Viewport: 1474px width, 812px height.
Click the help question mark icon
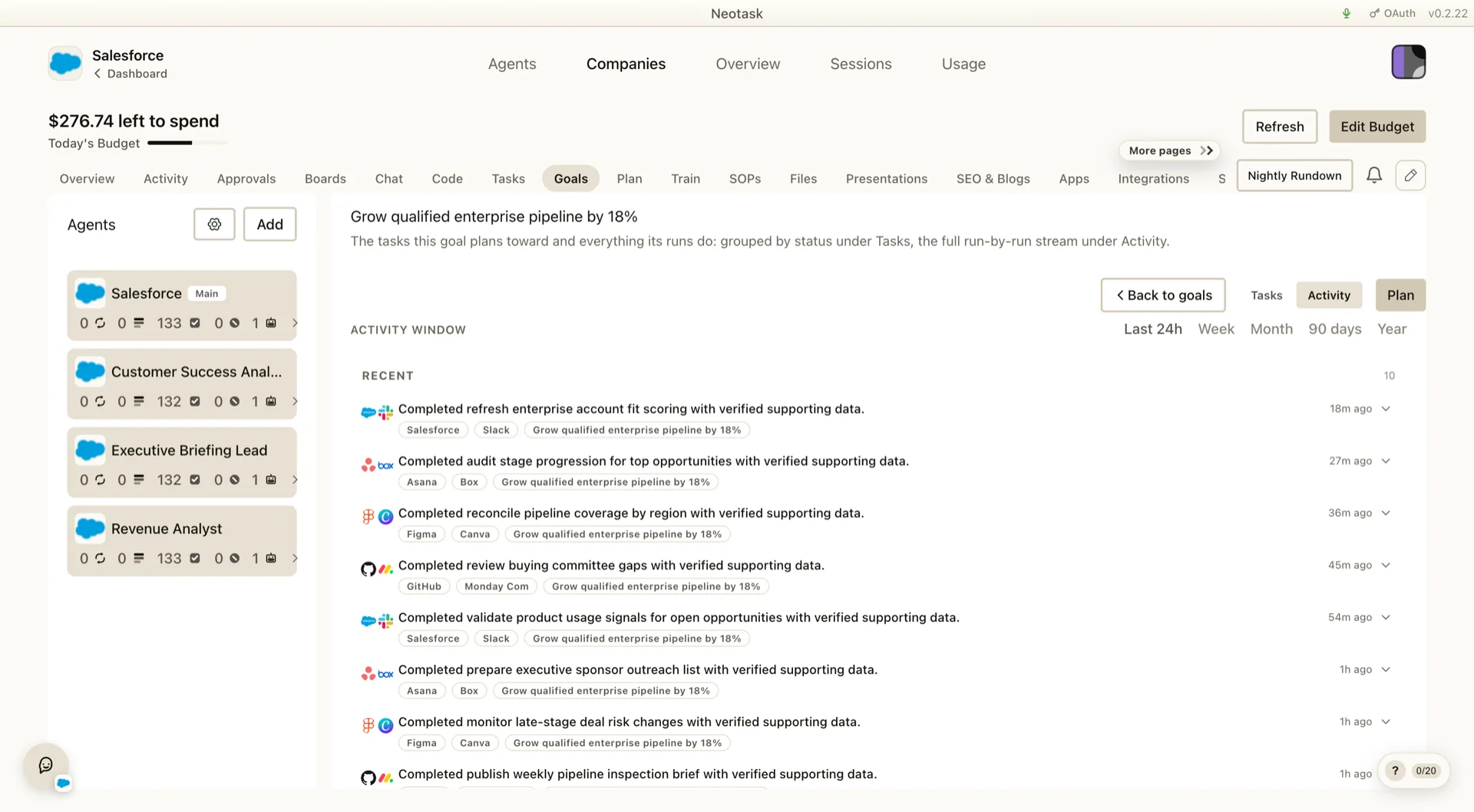tap(1395, 771)
